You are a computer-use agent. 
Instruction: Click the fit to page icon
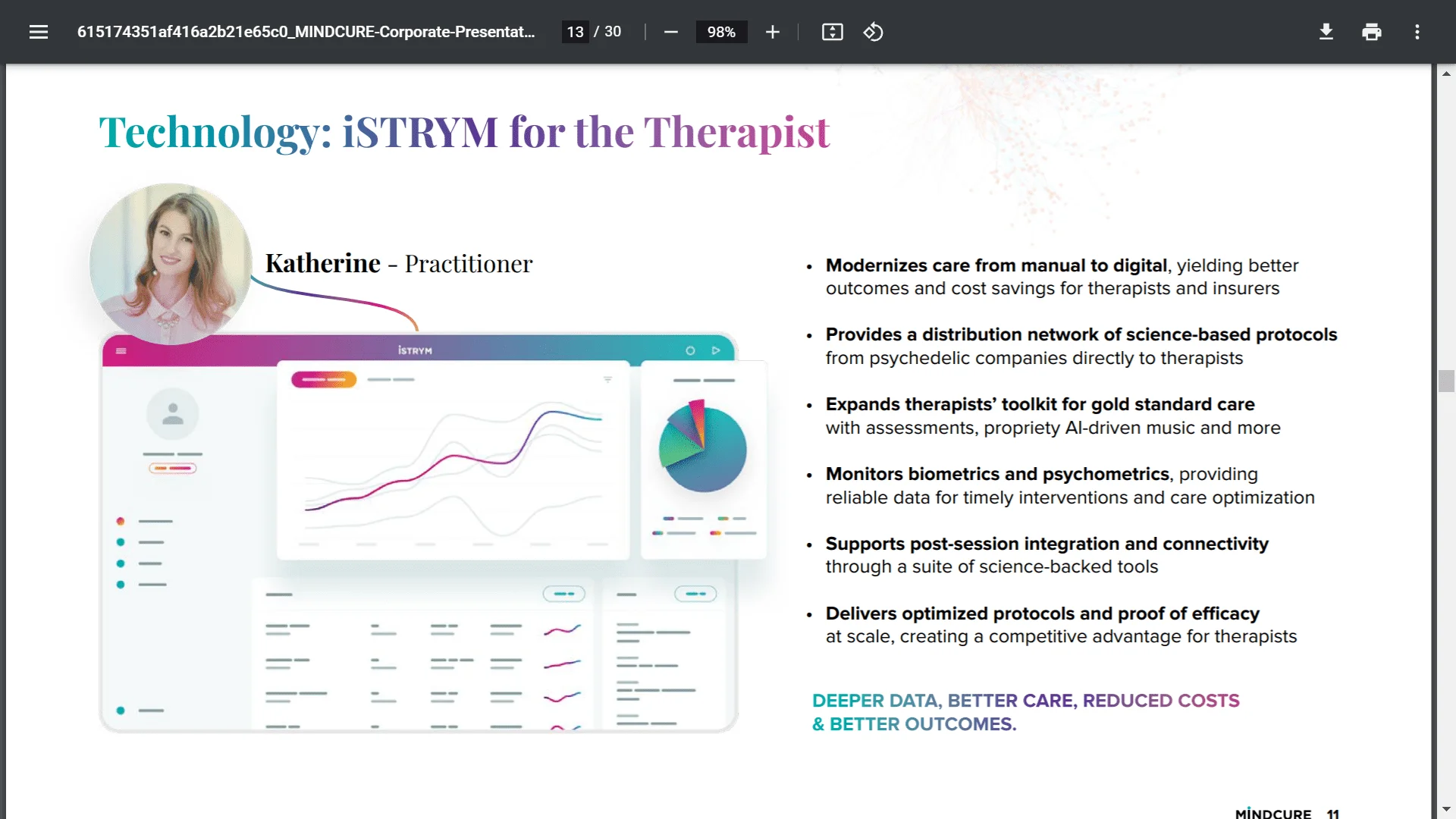coord(832,32)
